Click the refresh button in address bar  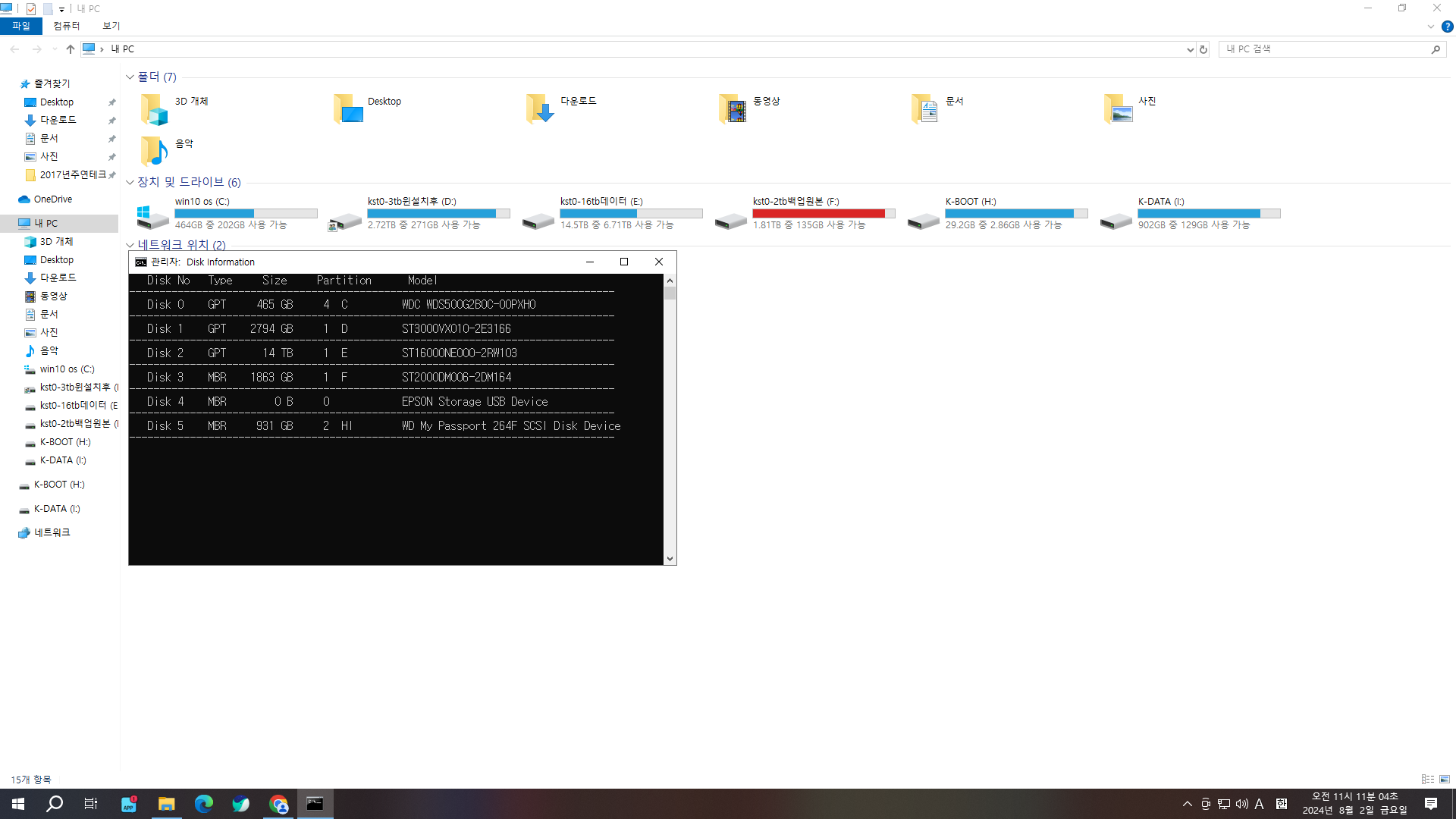pos(1203,49)
